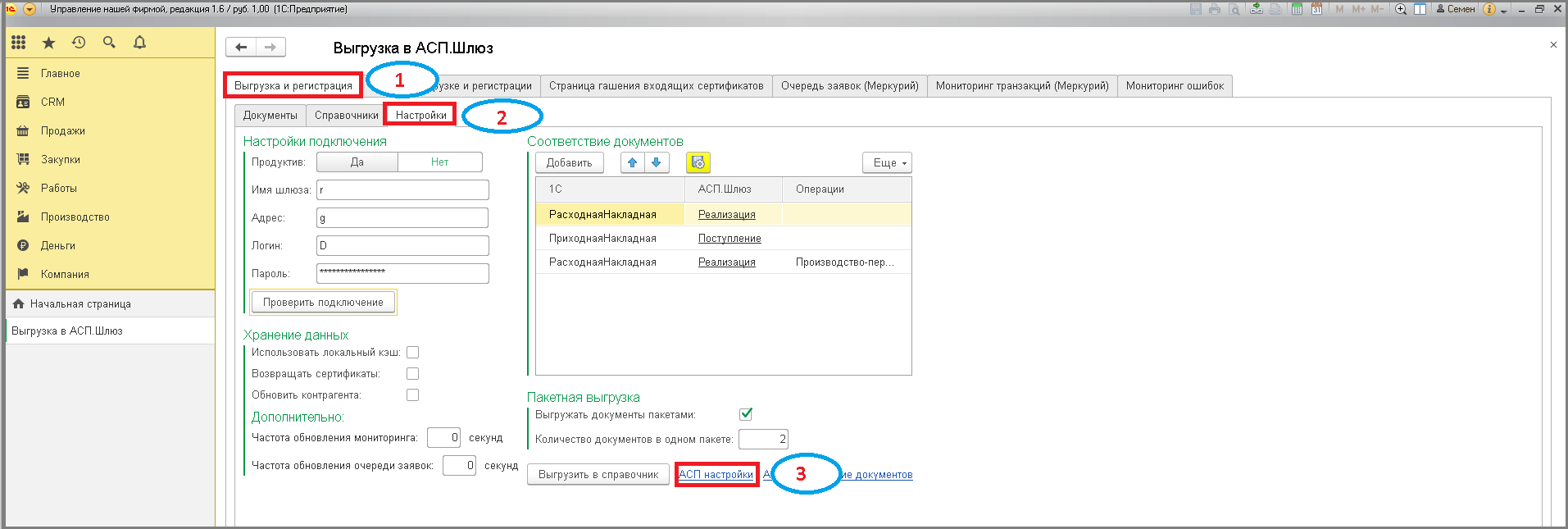The height and width of the screenshot is (529, 1568).
Task: Click Частота обновления очереди заявок field
Action: click(459, 465)
